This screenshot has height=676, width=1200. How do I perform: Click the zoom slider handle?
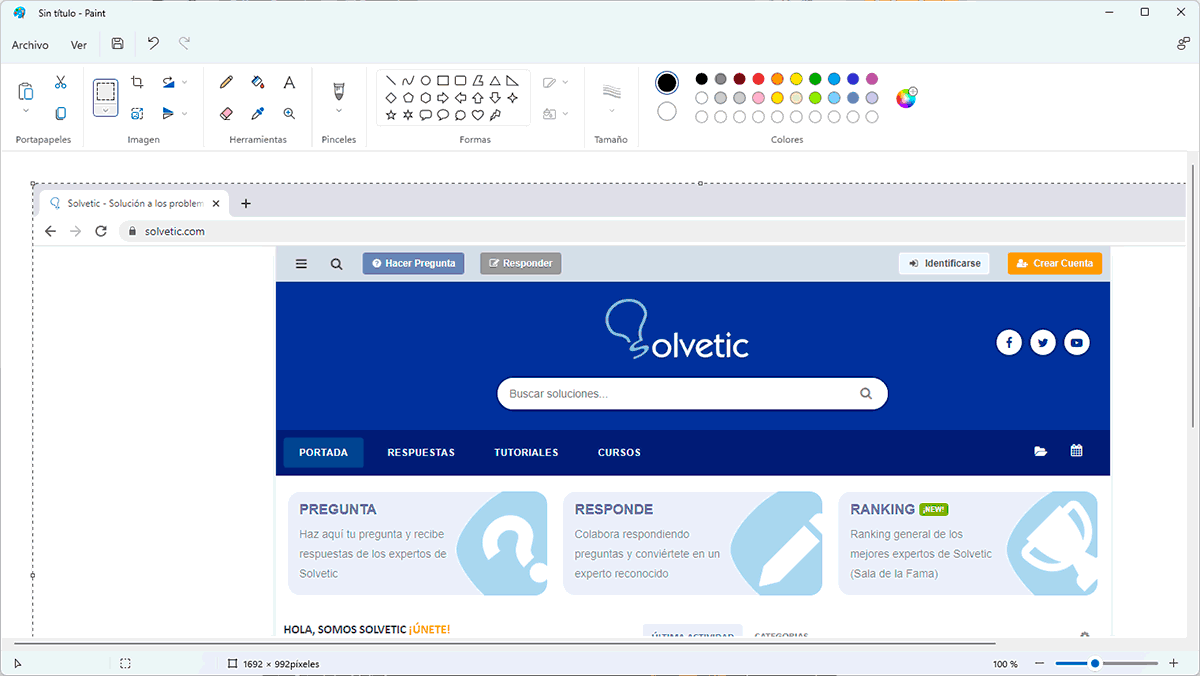click(x=1095, y=663)
